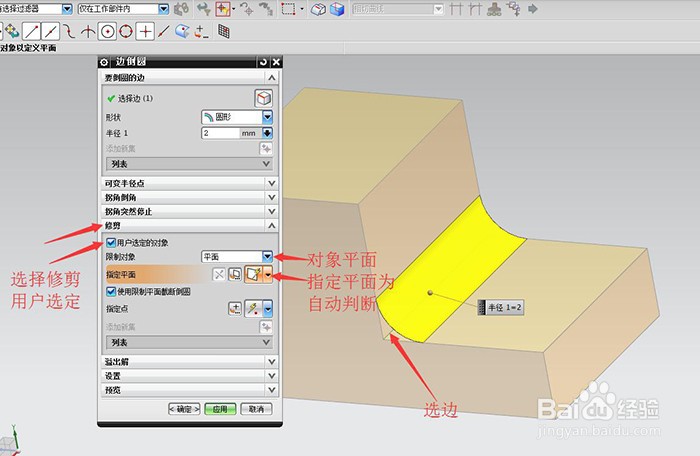Close the 边倒圆 dialog

tap(276, 62)
